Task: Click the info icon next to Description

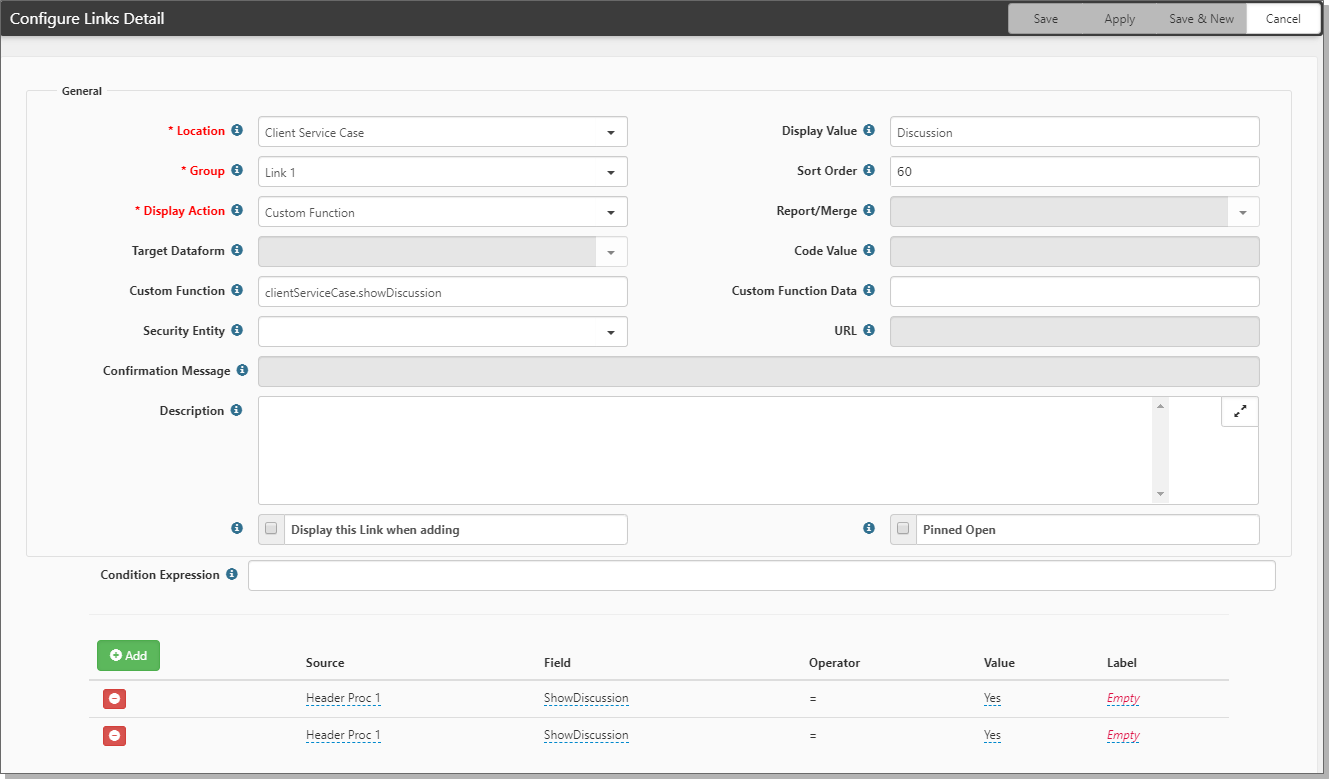Action: click(237, 411)
